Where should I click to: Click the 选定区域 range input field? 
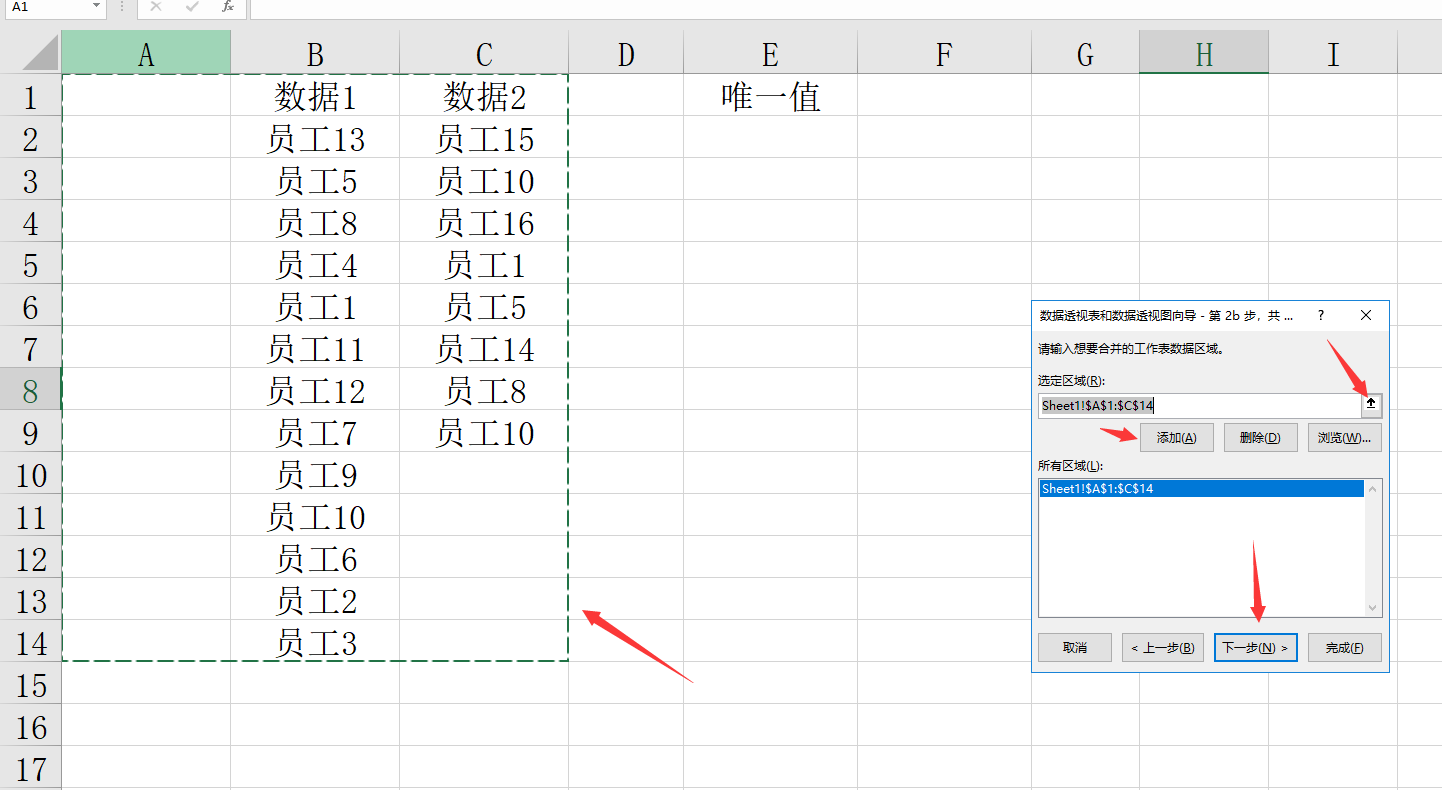[x=1199, y=405]
